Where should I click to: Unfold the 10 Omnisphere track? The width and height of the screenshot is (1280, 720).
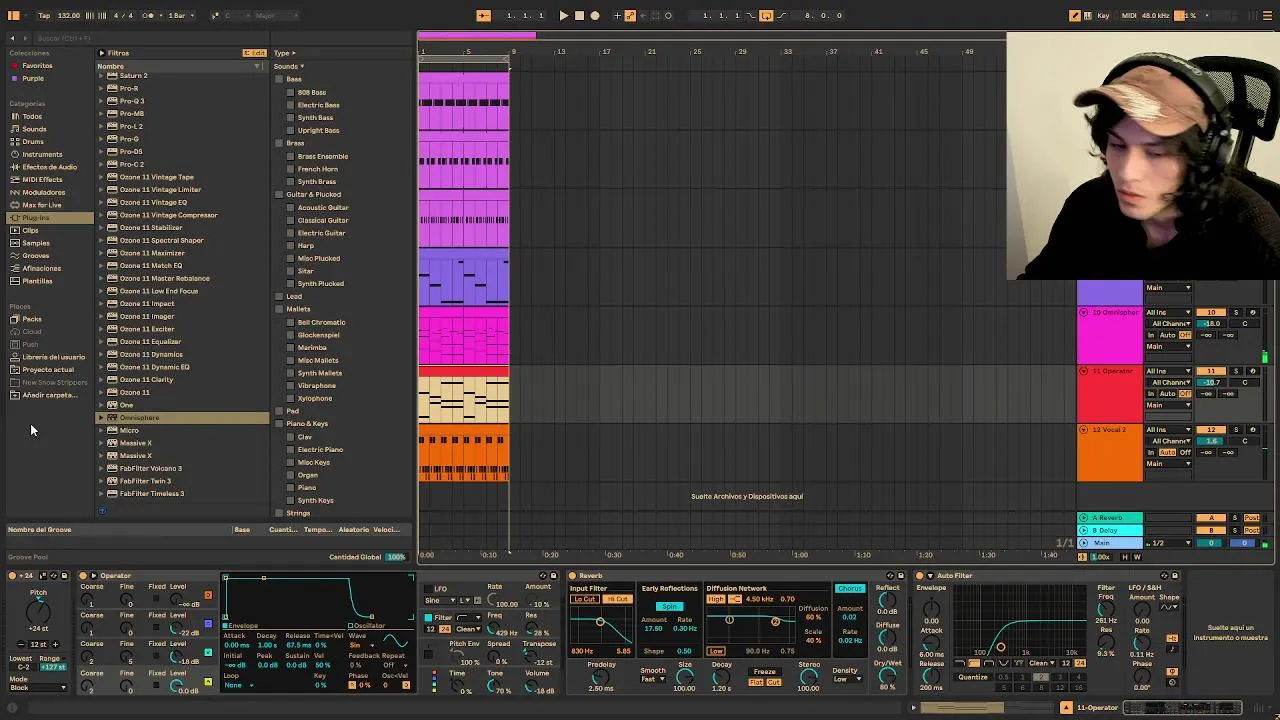(x=1083, y=313)
